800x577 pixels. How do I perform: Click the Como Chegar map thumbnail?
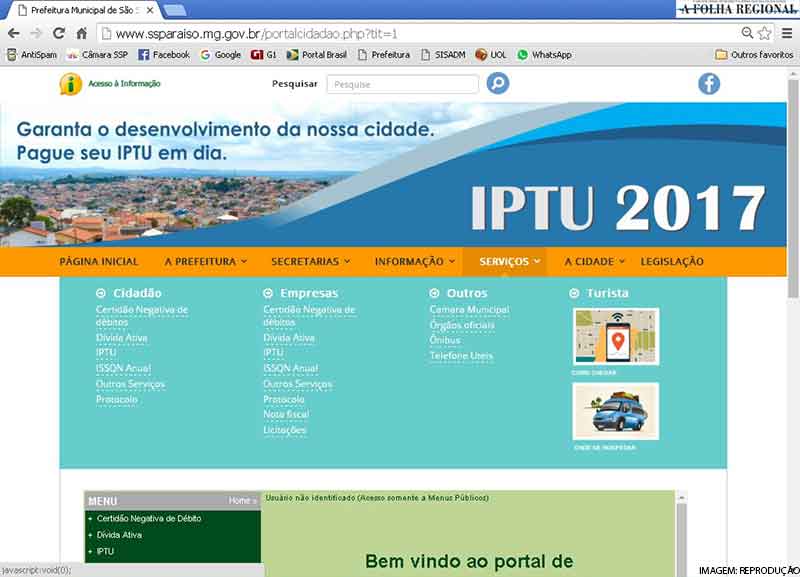click(615, 337)
